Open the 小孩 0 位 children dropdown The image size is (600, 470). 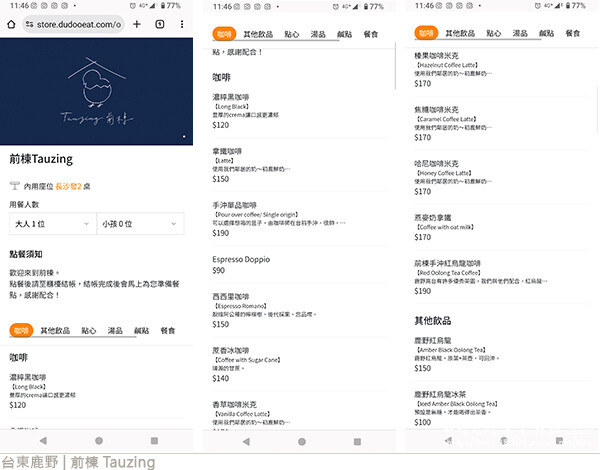click(x=140, y=224)
